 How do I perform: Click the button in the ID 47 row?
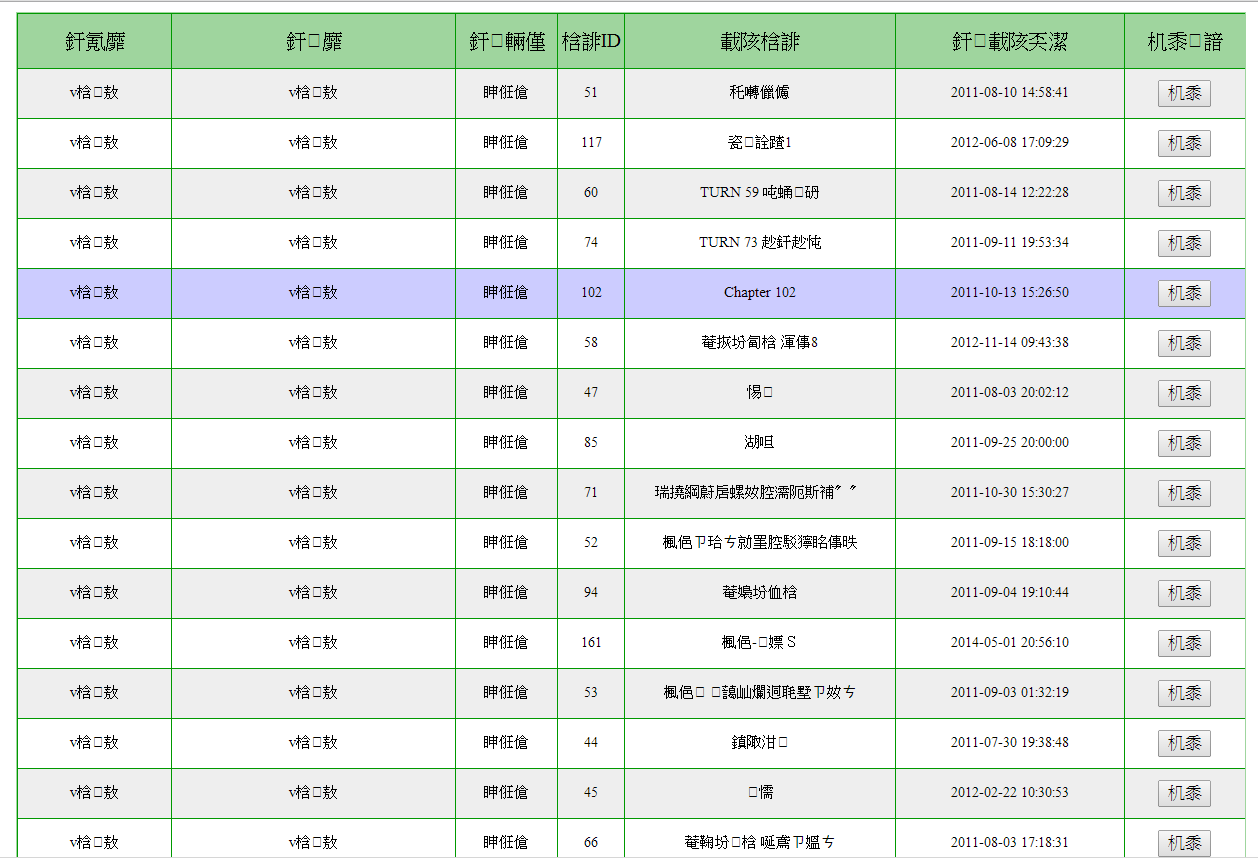click(1184, 393)
